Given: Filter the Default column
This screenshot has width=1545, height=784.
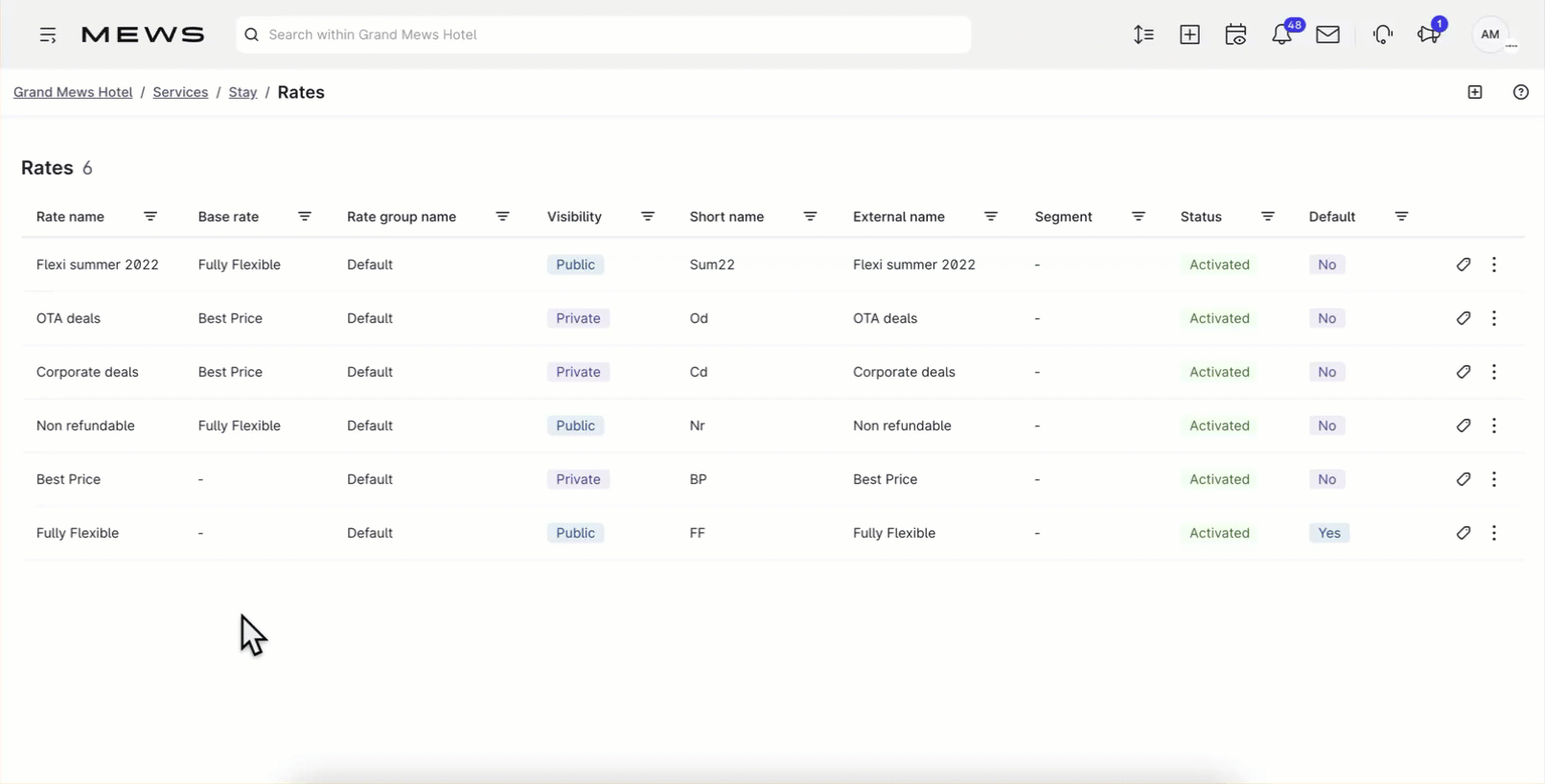Looking at the screenshot, I should coord(1401,217).
